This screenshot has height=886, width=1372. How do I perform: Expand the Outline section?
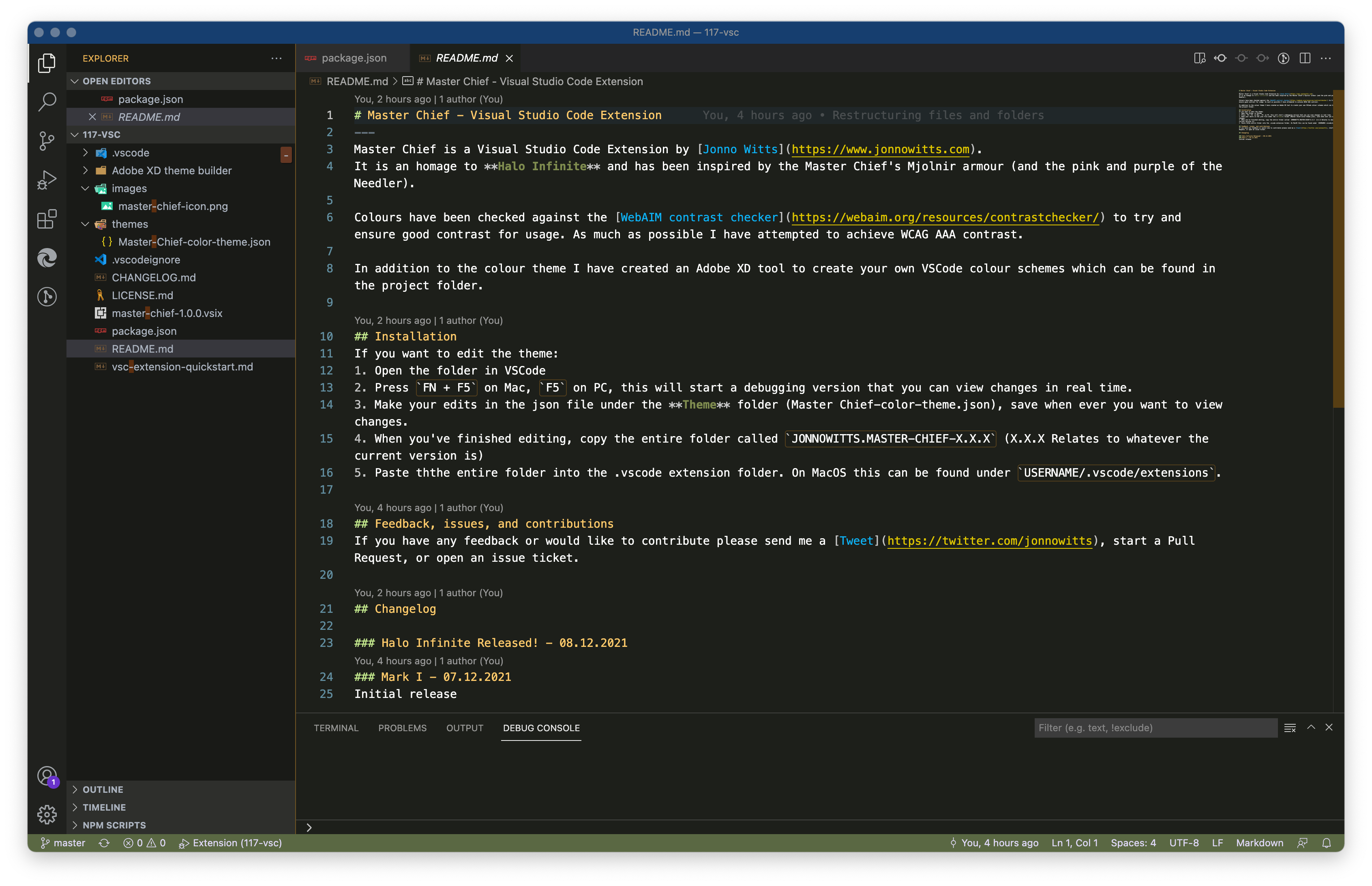coord(181,790)
